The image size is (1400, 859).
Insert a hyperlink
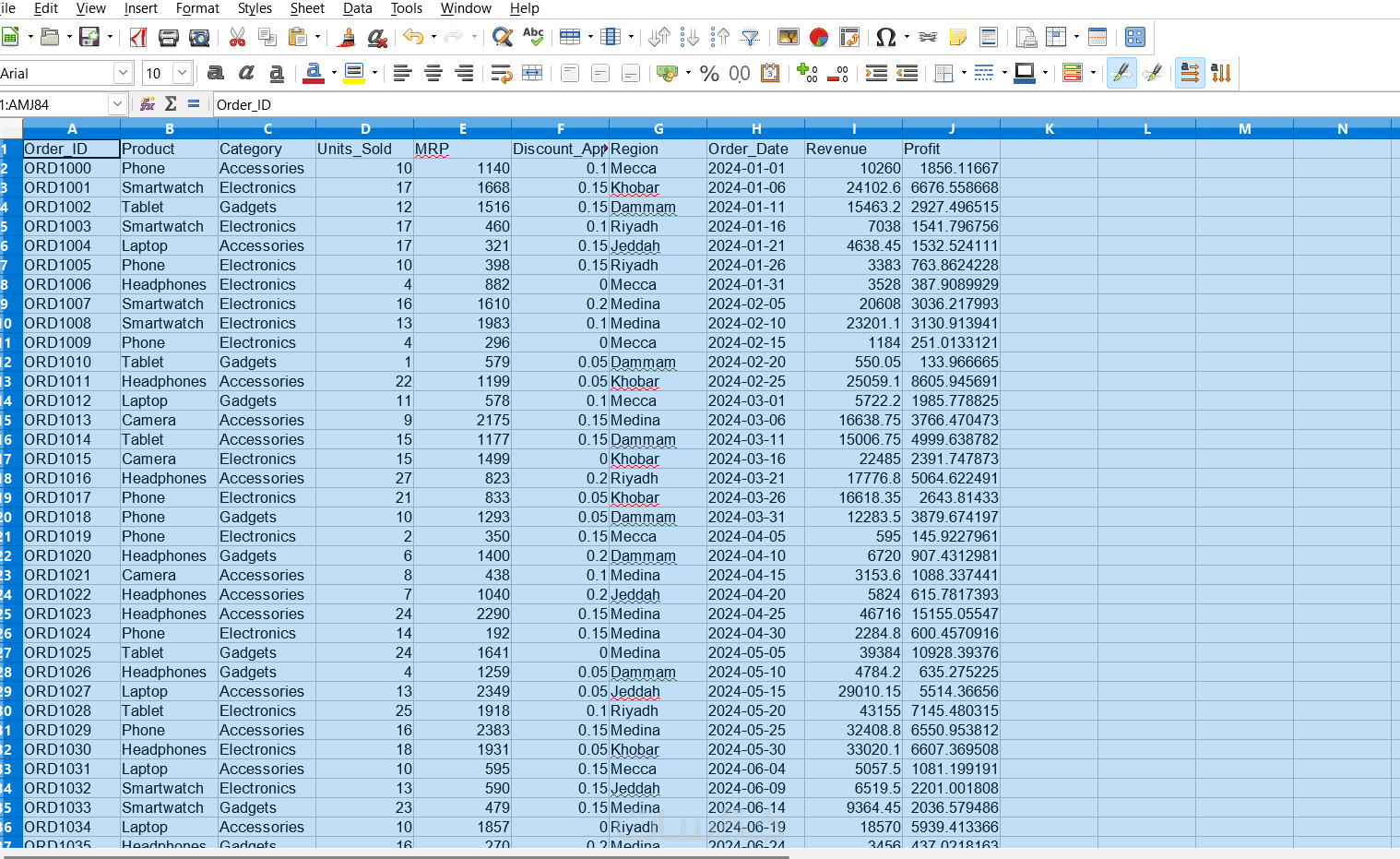[x=928, y=37]
